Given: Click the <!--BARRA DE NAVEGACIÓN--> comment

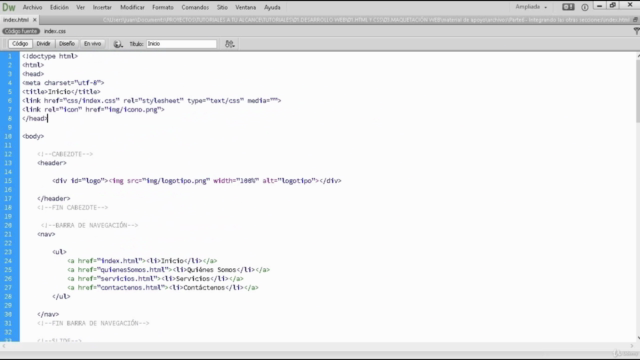Looking at the screenshot, I should point(89,225).
